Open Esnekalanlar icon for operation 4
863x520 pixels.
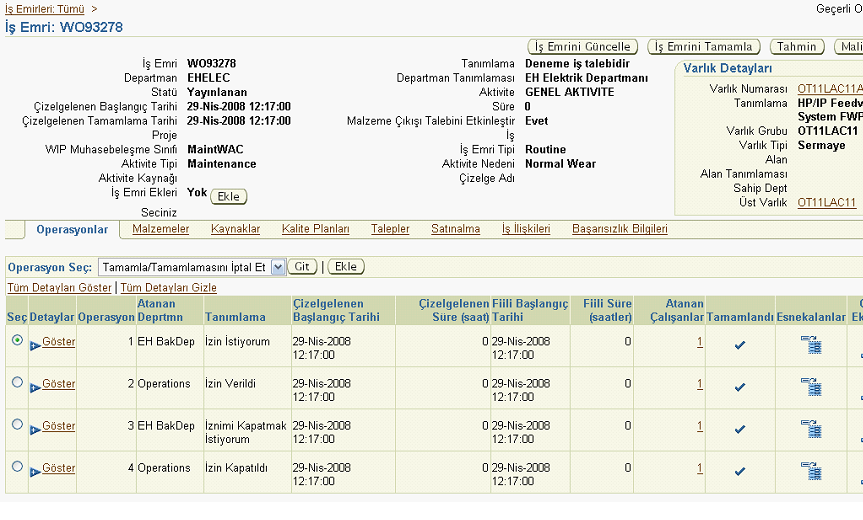tap(810, 471)
